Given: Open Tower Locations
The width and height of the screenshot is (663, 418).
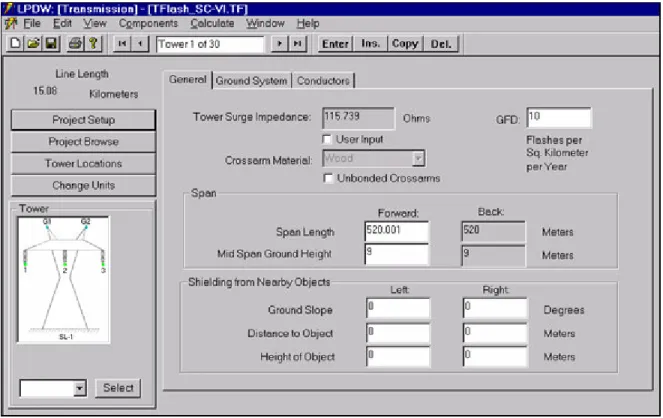Looking at the screenshot, I should coord(83,164).
